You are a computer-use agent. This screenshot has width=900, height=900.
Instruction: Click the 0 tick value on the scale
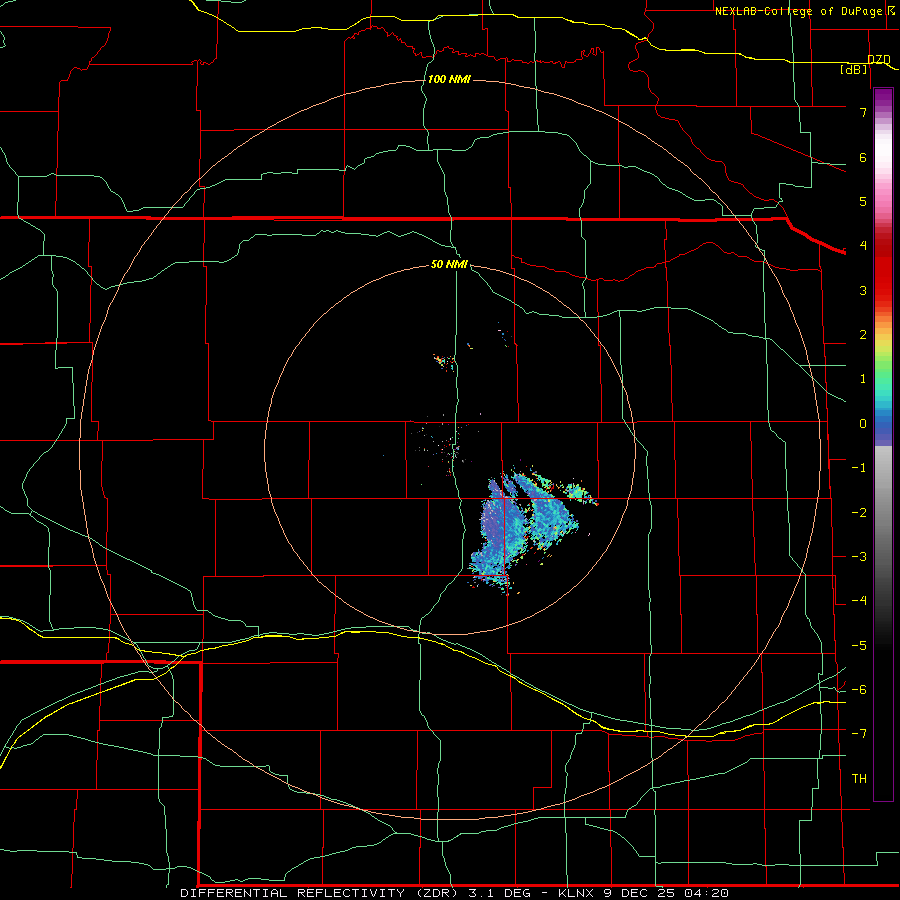pyautogui.click(x=863, y=424)
